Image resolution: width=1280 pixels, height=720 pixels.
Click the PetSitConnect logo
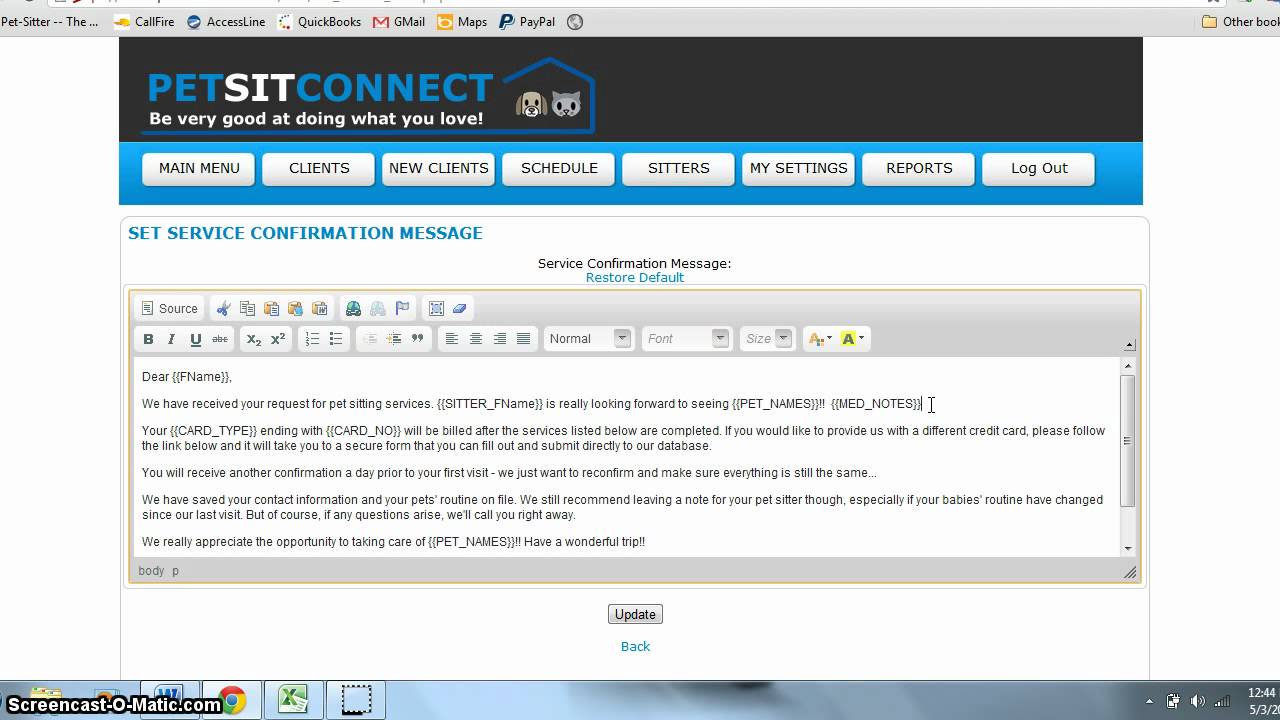(371, 95)
